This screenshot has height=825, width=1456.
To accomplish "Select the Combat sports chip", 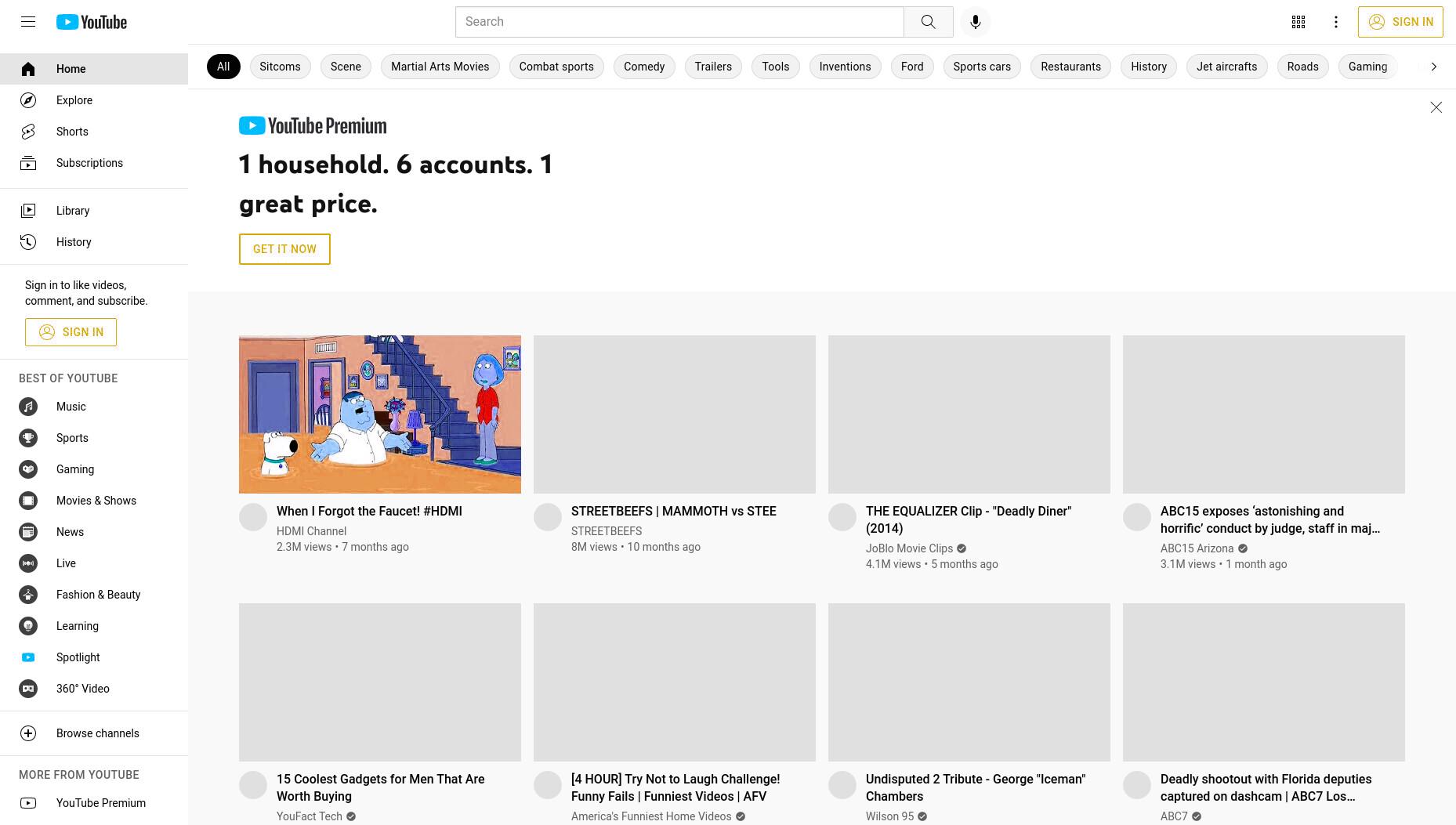I will click(556, 67).
